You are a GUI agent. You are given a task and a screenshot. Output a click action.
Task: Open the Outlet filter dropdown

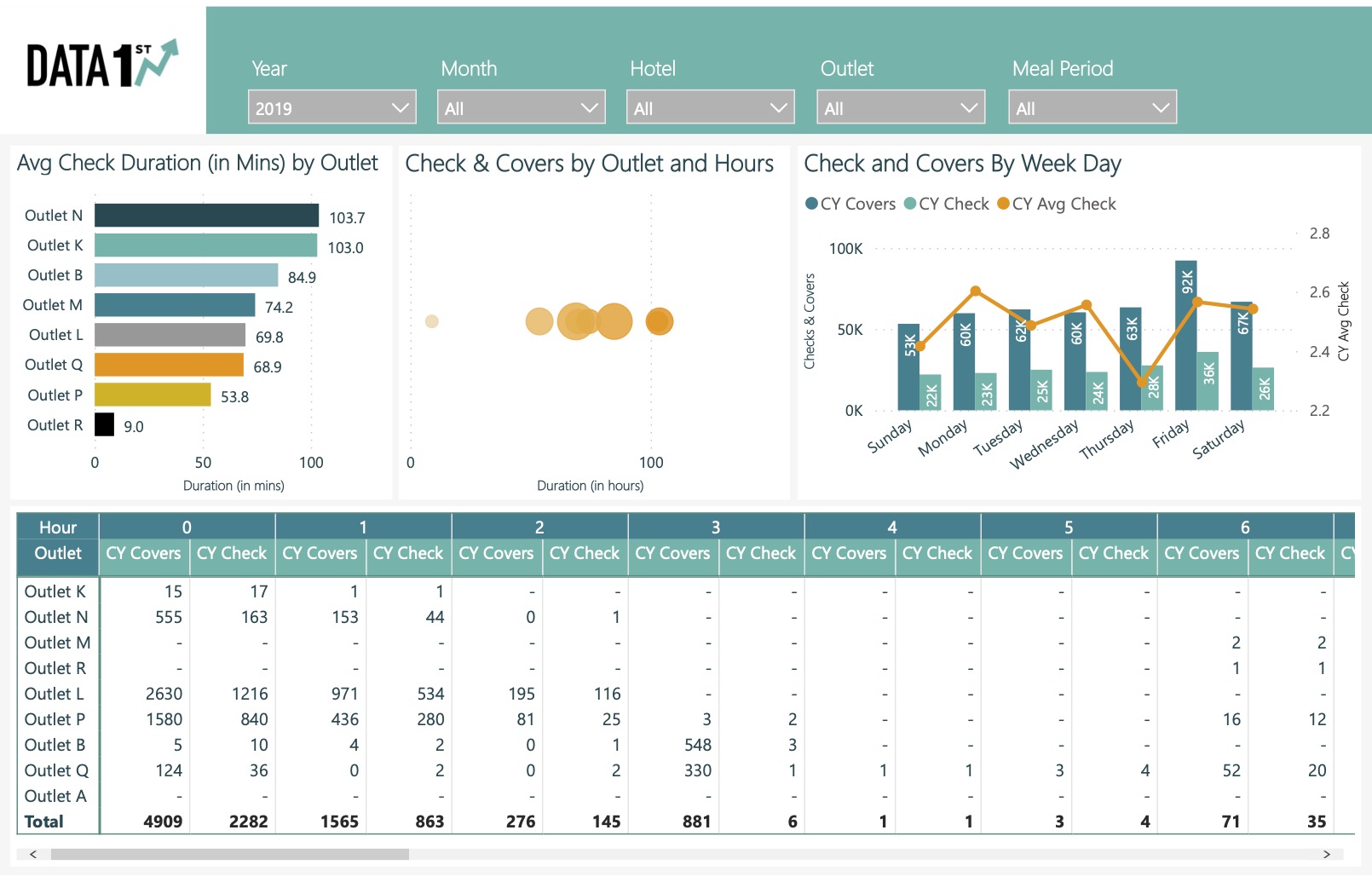click(900, 107)
